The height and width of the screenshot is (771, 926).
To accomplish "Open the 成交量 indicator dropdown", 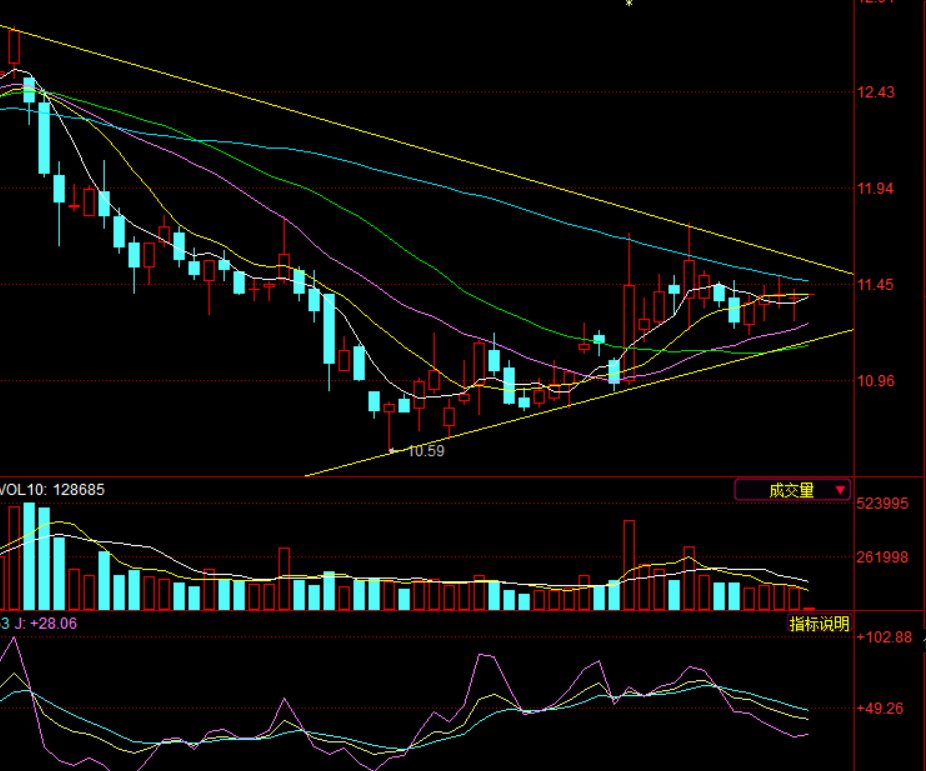I will point(793,490).
